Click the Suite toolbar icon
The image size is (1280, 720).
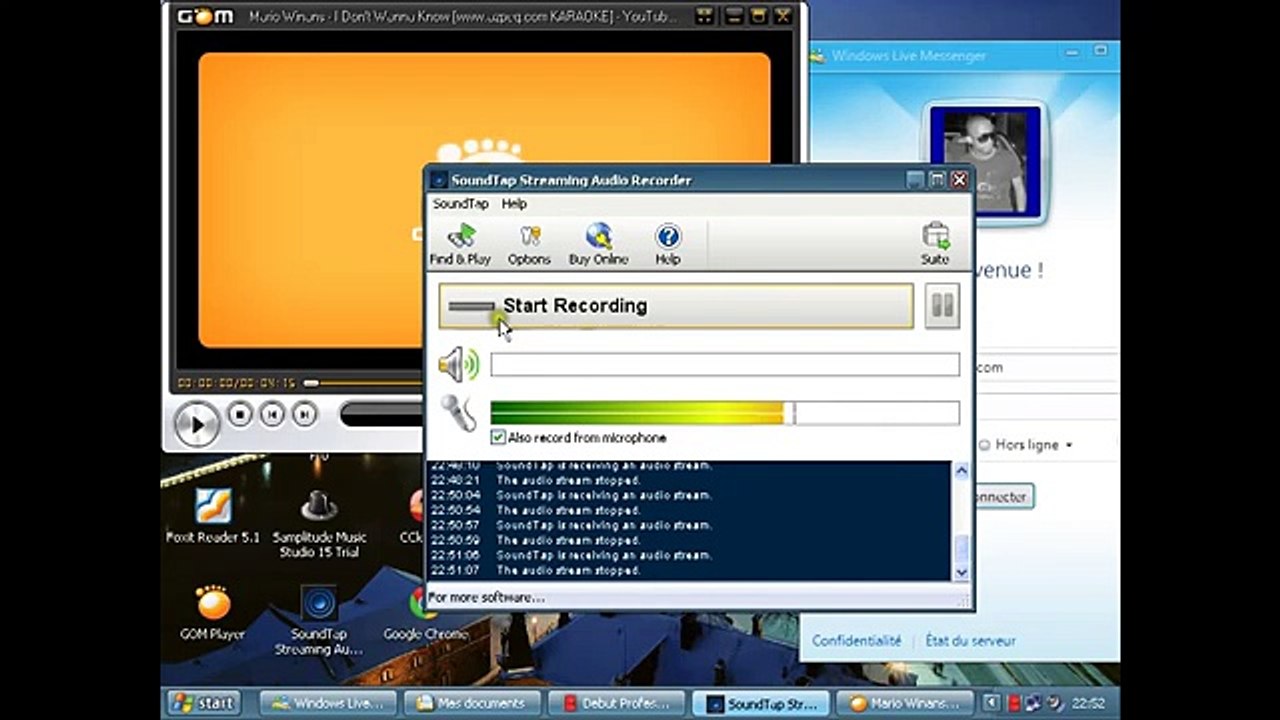934,244
